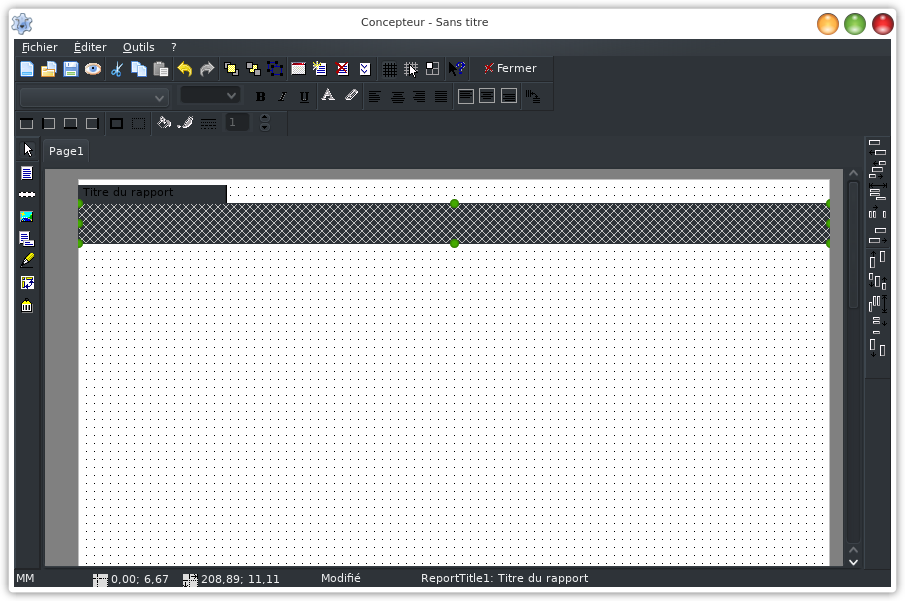Click the vertical scrollbar down arrow
The width and height of the screenshot is (905, 601).
[853, 562]
